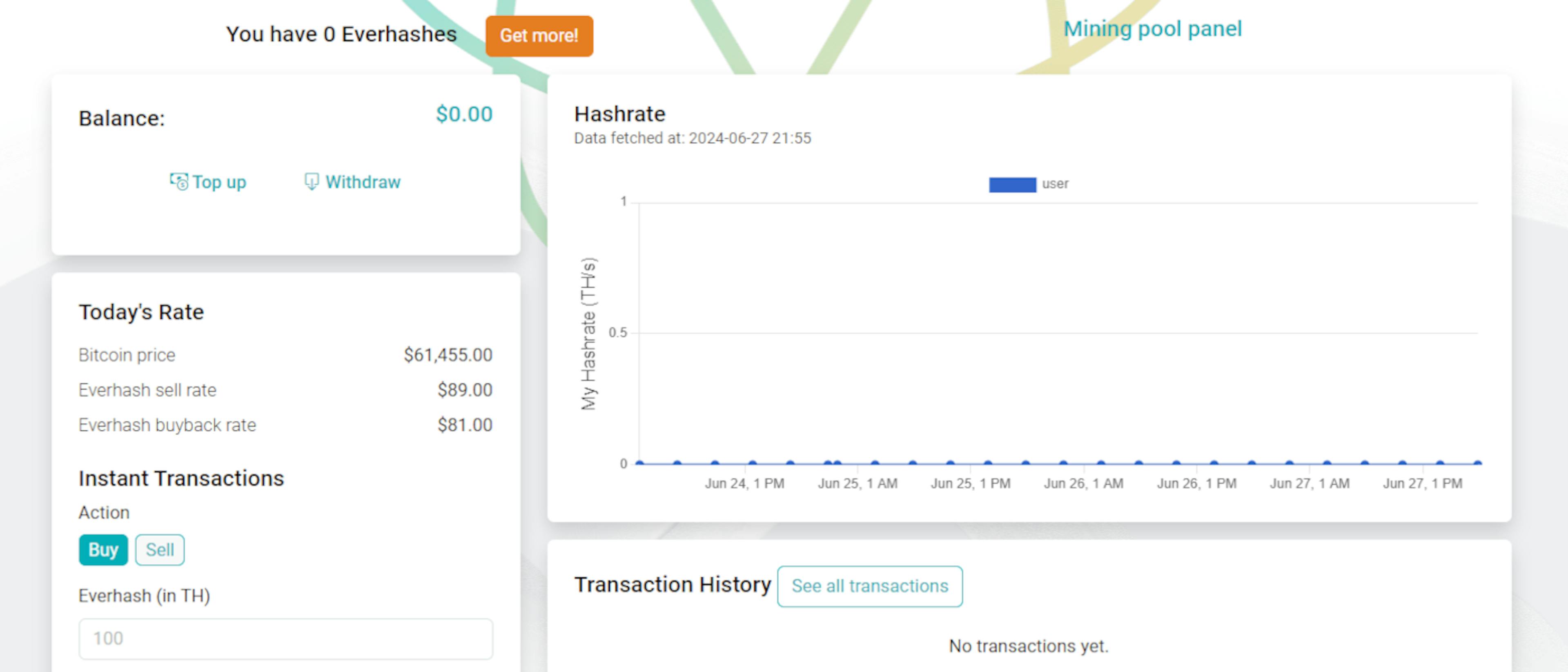Click the $0.00 balance amount

point(464,114)
